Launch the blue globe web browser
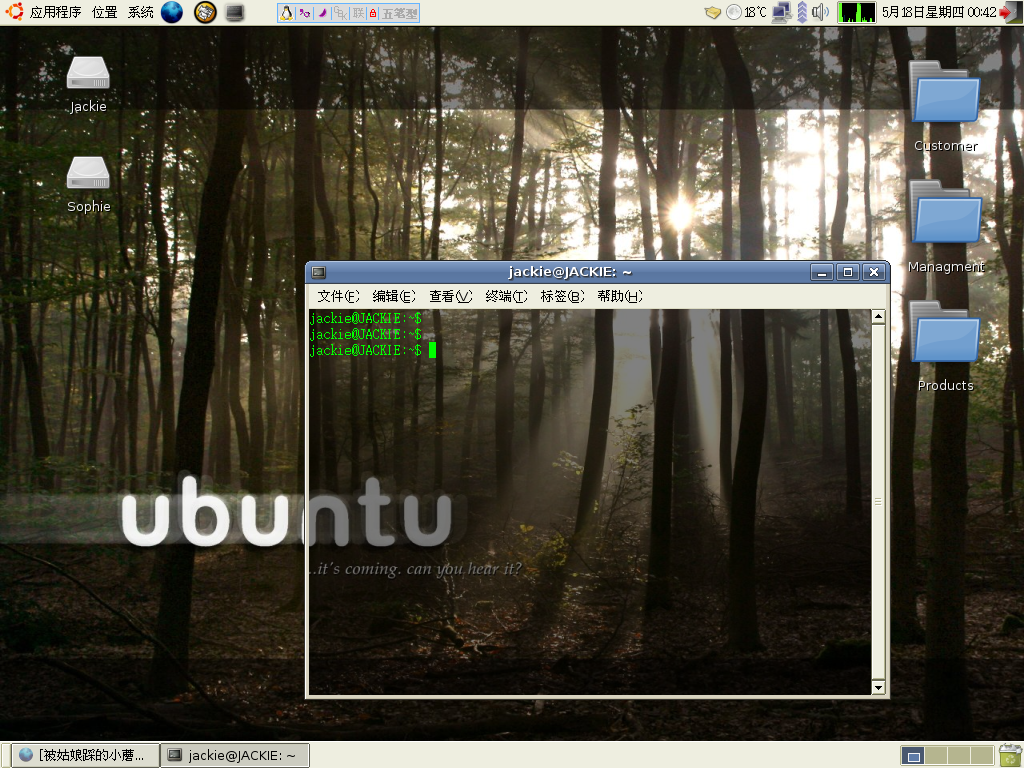The width and height of the screenshot is (1024, 768). tap(172, 12)
